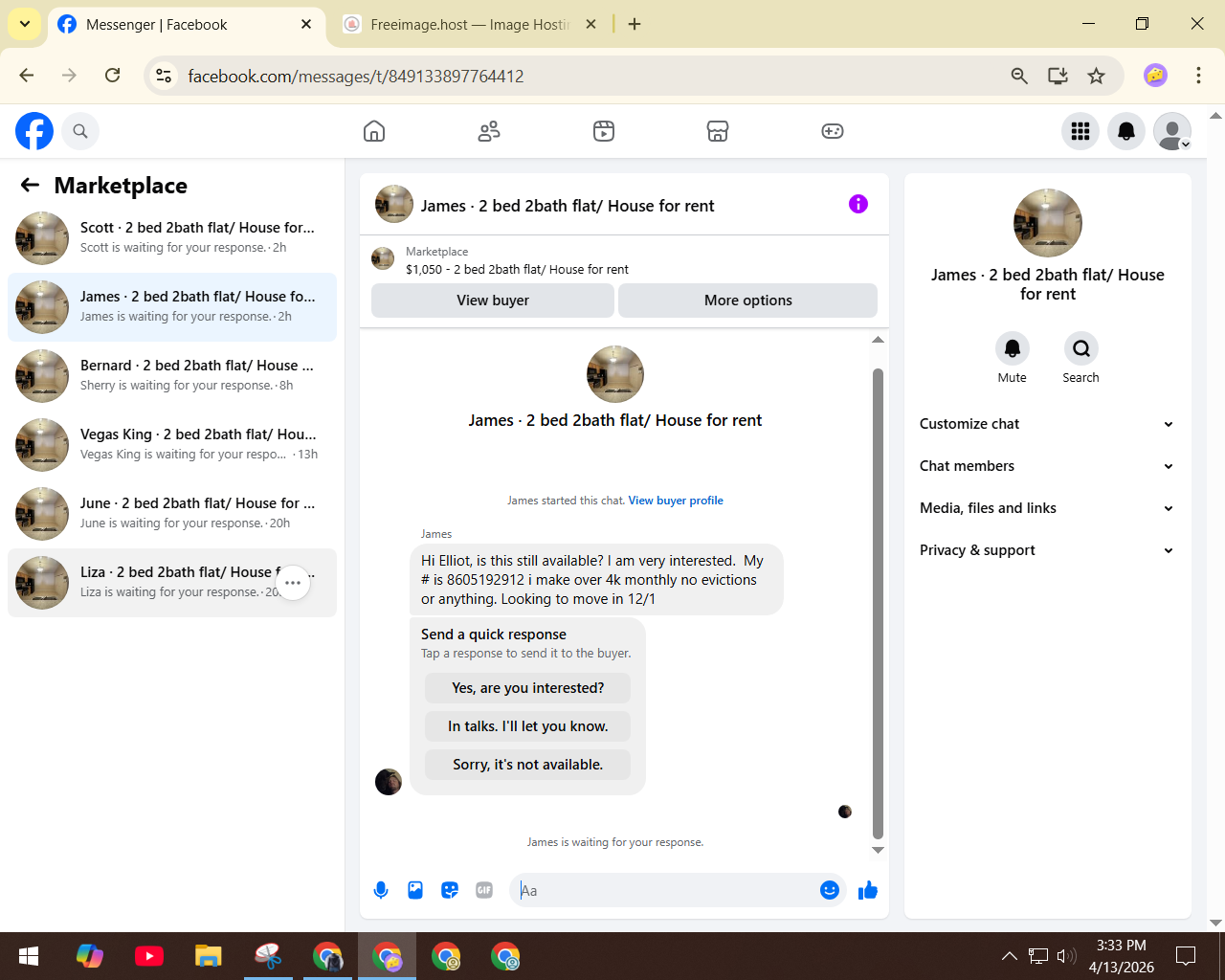Click the View buyer button

click(493, 301)
